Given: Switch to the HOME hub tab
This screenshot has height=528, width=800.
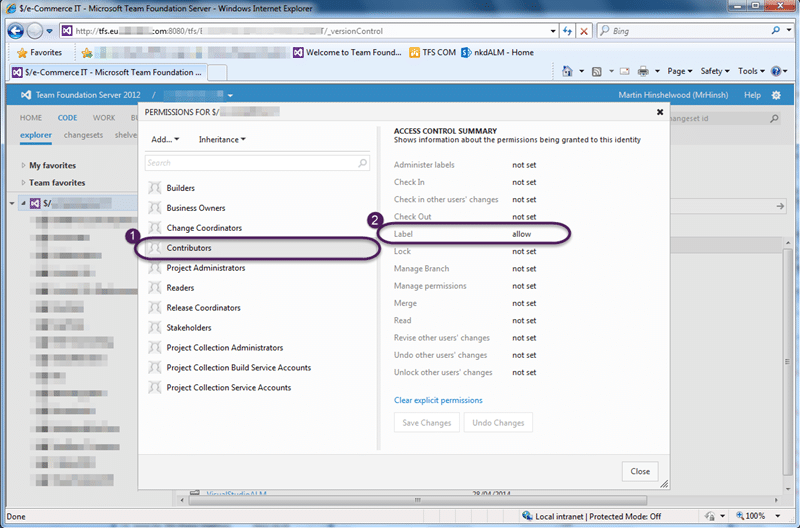Looking at the screenshot, I should [x=31, y=117].
